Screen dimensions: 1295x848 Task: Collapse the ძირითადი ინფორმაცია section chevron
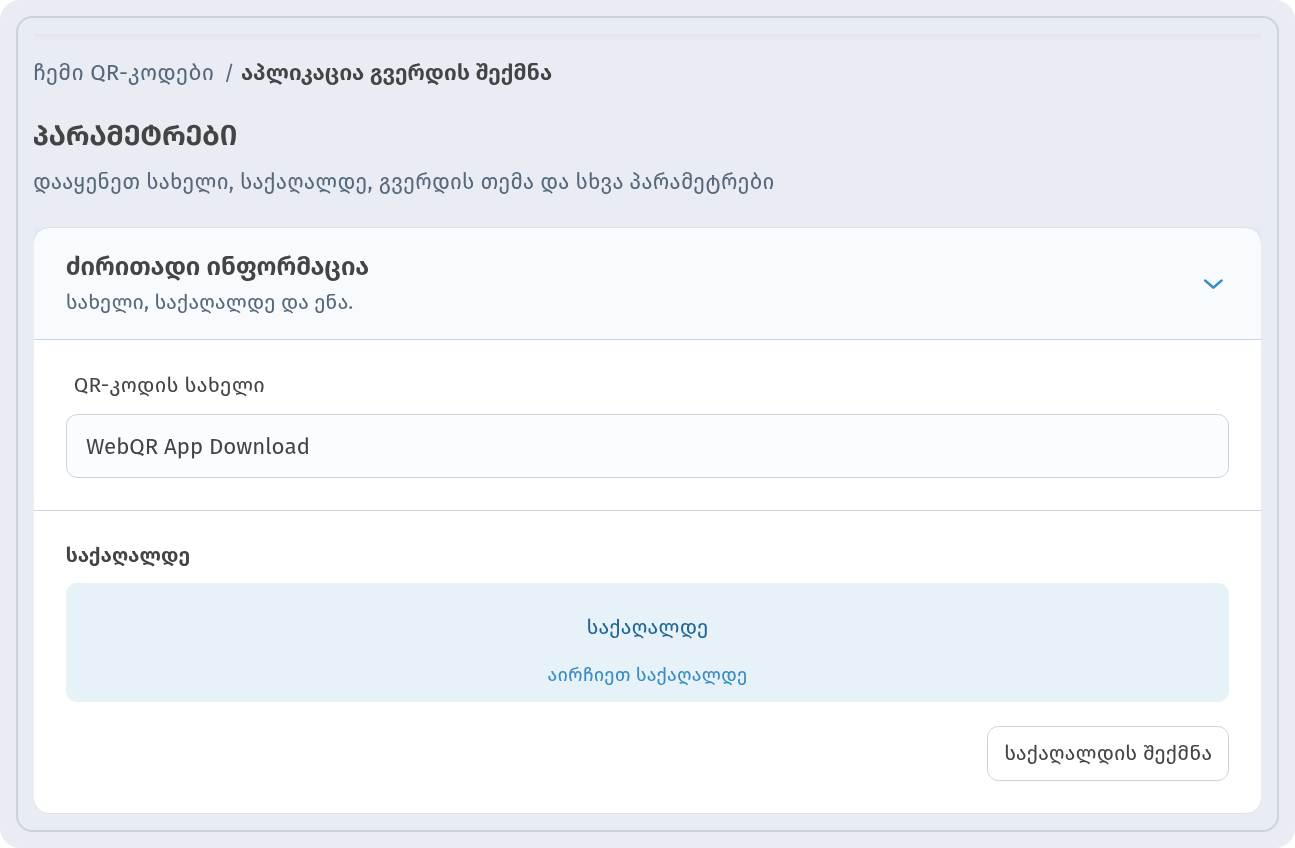click(1213, 284)
